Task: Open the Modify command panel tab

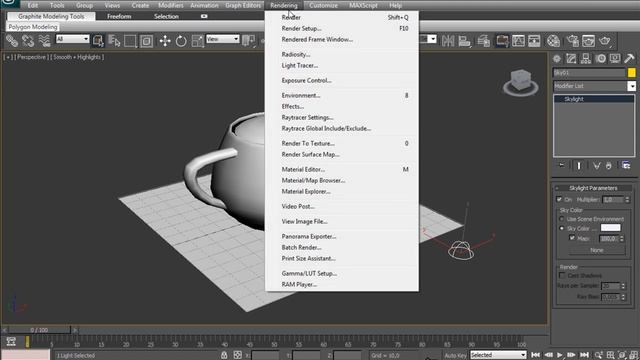Action: click(571, 58)
